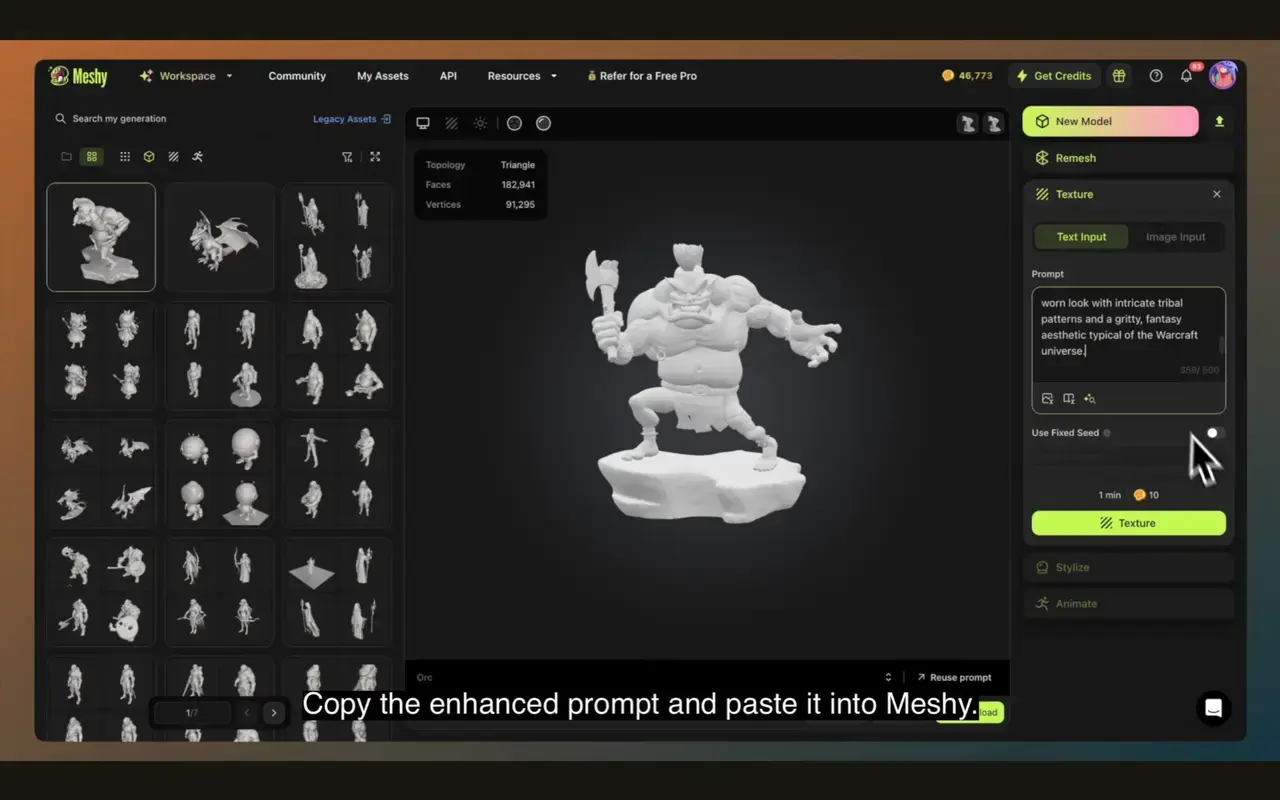1280x800 pixels.
Task: Switch to the Image Input tab
Action: (x=1176, y=237)
